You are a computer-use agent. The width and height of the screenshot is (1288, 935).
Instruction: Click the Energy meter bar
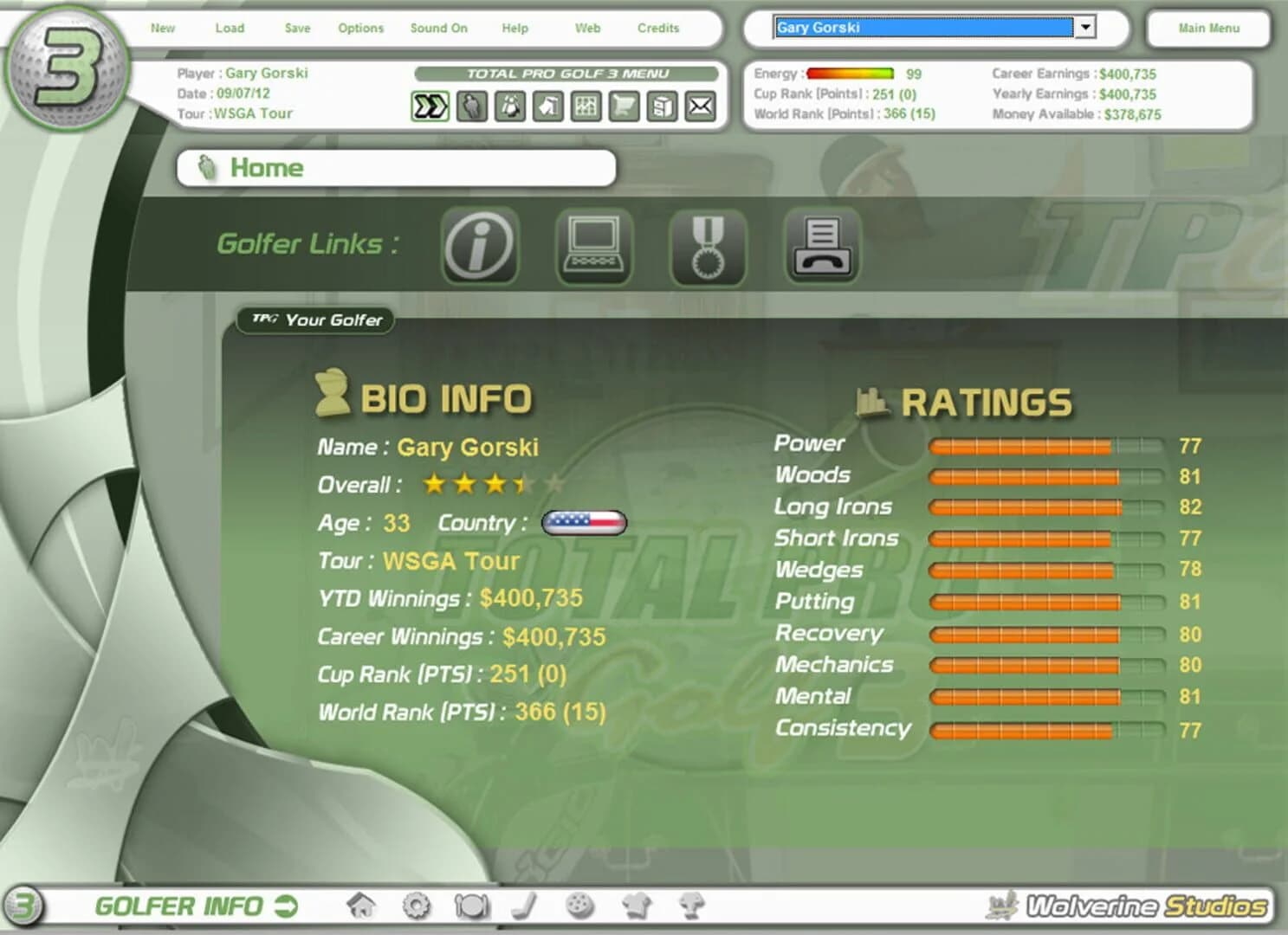[x=850, y=74]
